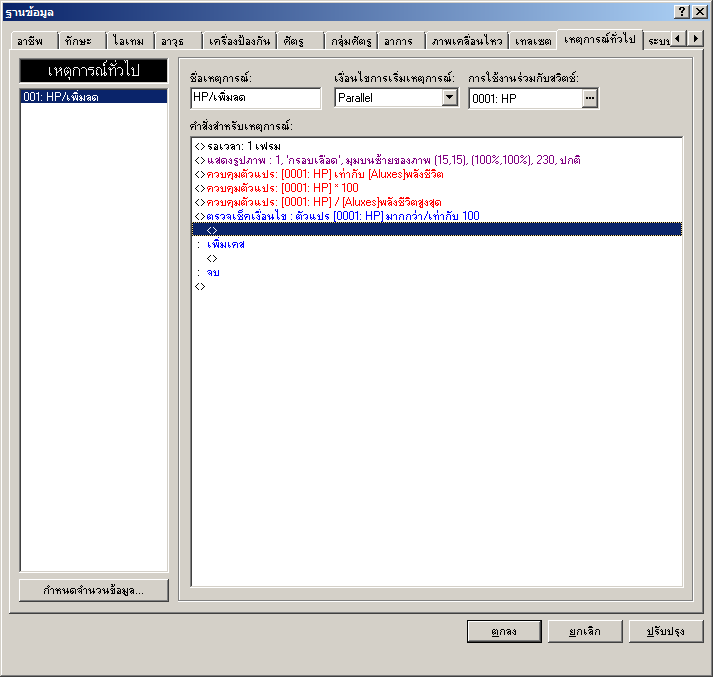Select the variable line / [Aluxes]พลังชีวิตสูงสุด

pos(437,202)
